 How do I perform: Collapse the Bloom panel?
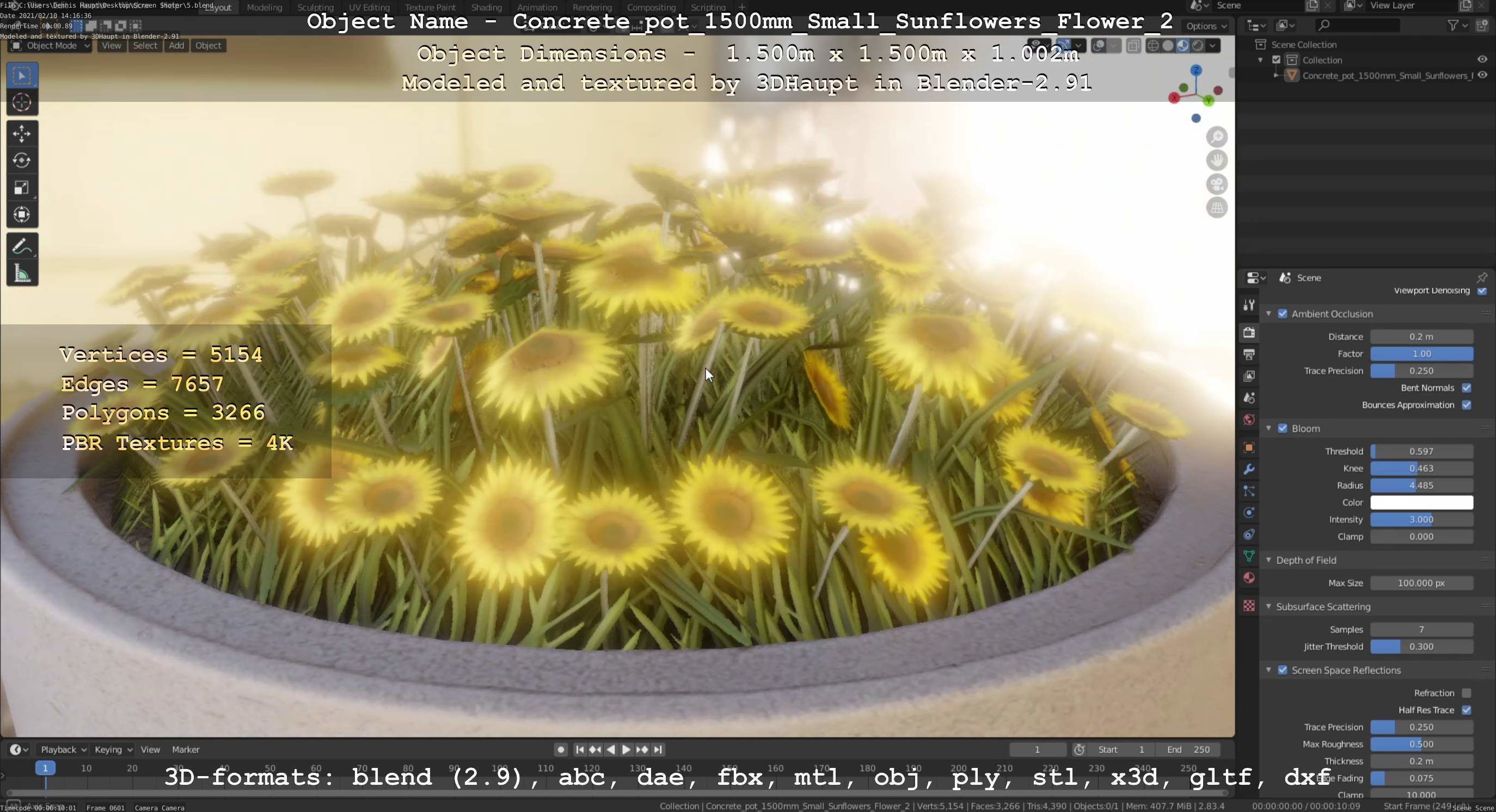tap(1268, 429)
